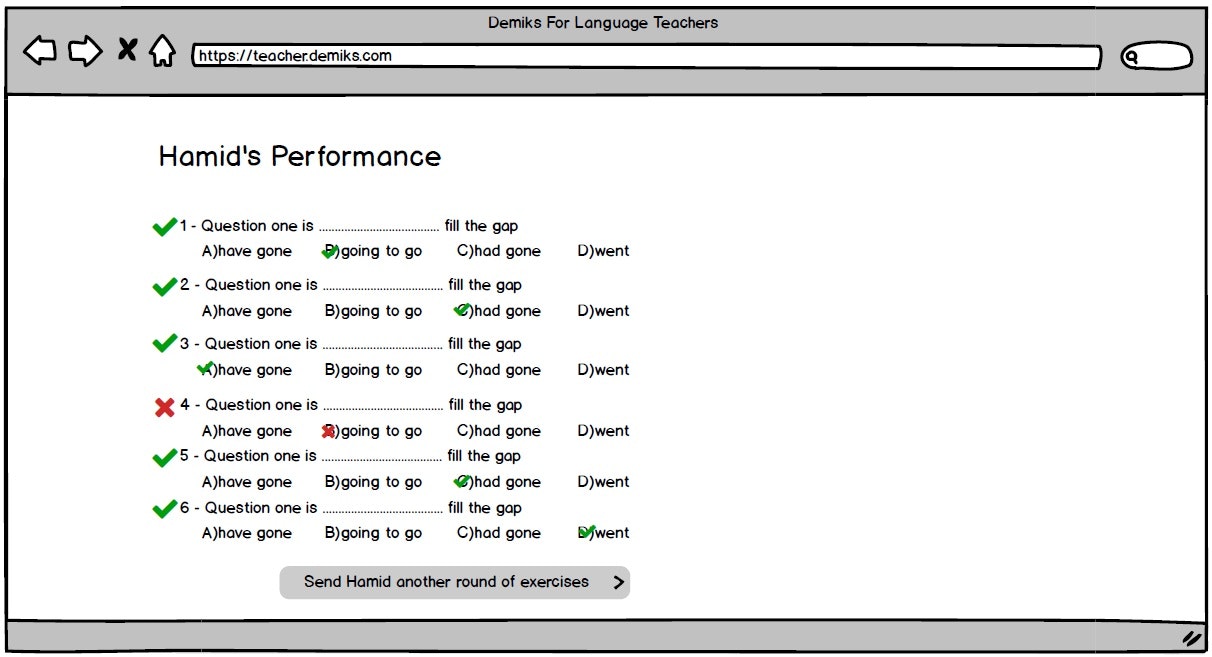Image resolution: width=1212 pixels, height=657 pixels.
Task: Select B)going to go in question 3
Action: point(373,370)
